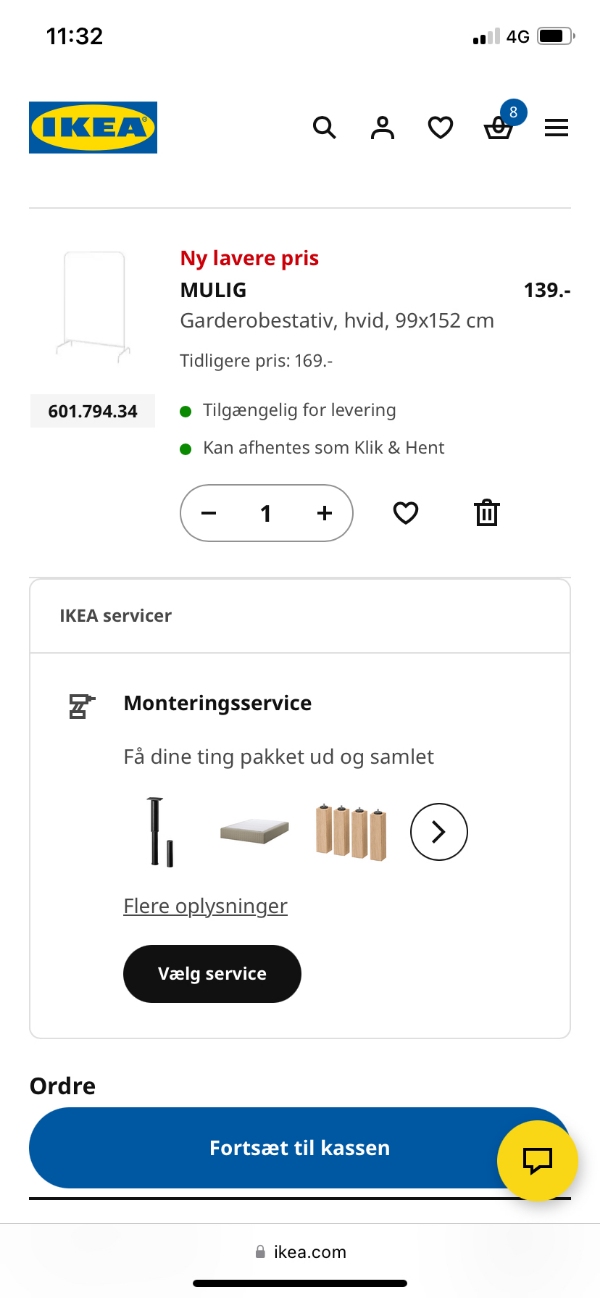Screen dimensions: 600x1298
Task: Open the account profile icon
Action: pyautogui.click(x=382, y=127)
